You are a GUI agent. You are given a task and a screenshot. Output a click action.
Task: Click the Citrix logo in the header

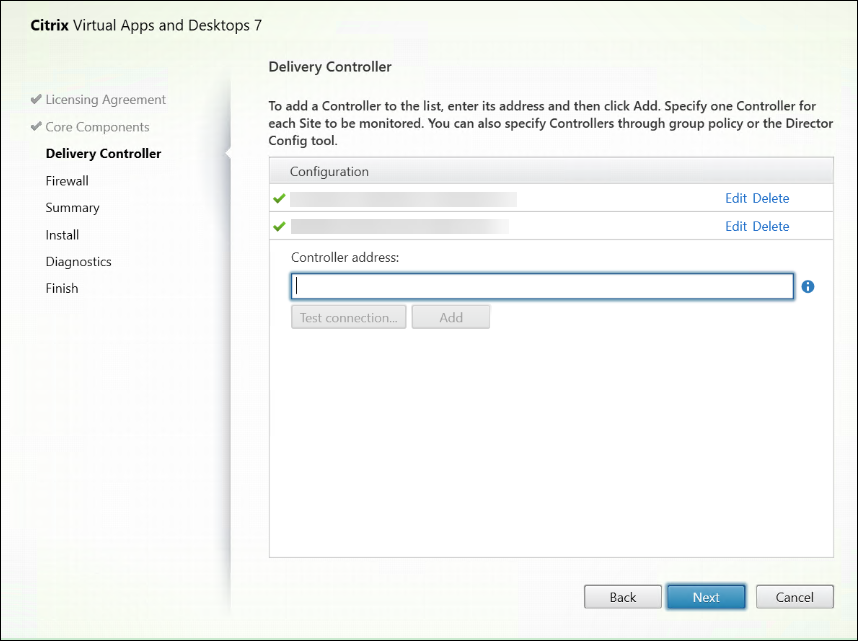pyautogui.click(x=50, y=25)
